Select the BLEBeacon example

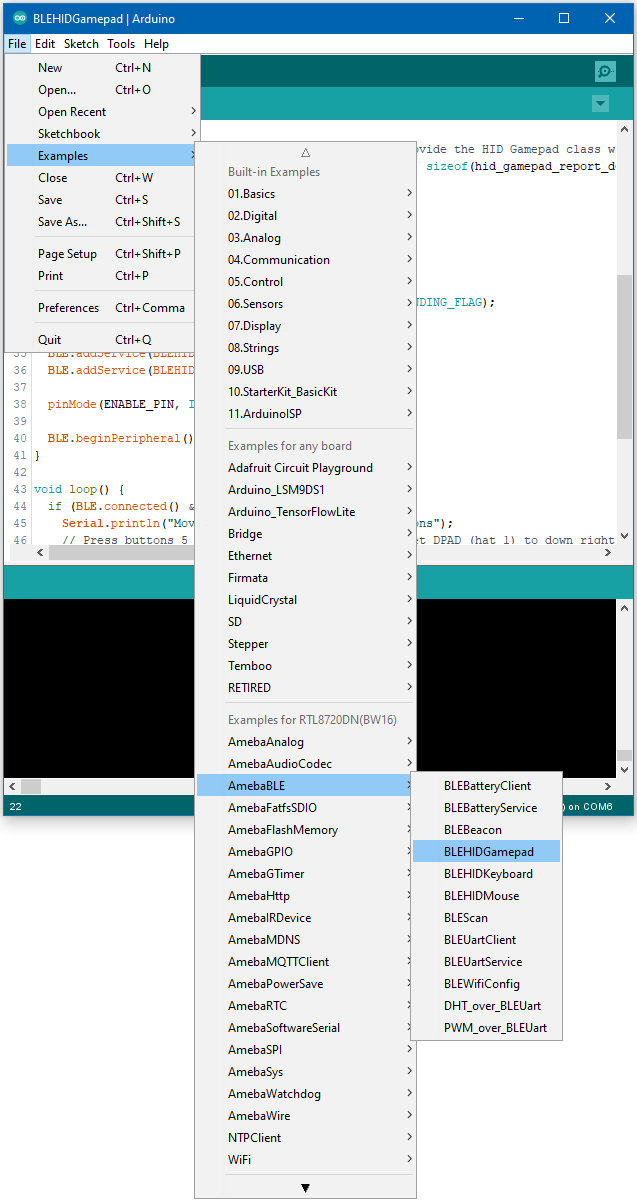click(473, 830)
